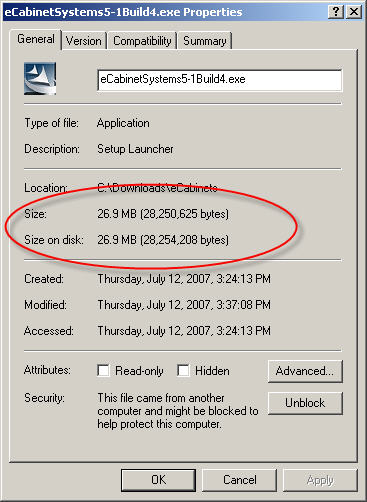This screenshot has width=367, height=502.
Task: Select the General tab
Action: (36, 39)
